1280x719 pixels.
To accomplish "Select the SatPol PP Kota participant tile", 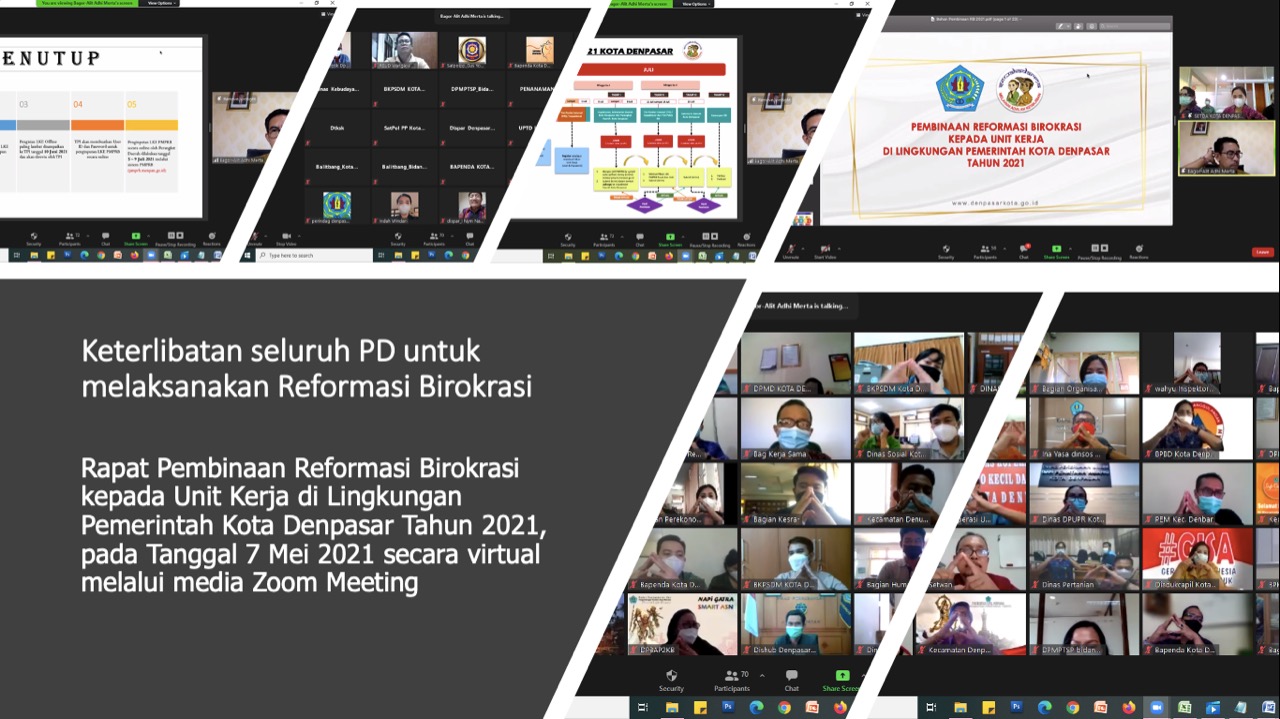I will 404,128.
